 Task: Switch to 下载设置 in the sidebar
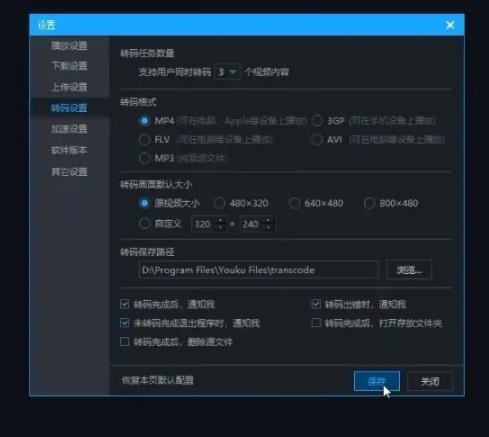69,66
